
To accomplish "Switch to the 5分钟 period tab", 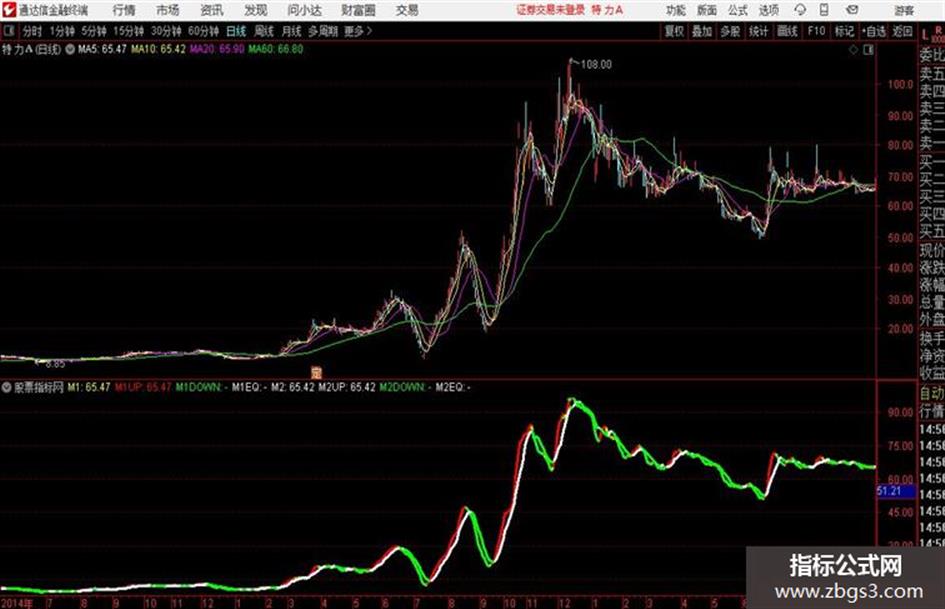I will 93,31.
